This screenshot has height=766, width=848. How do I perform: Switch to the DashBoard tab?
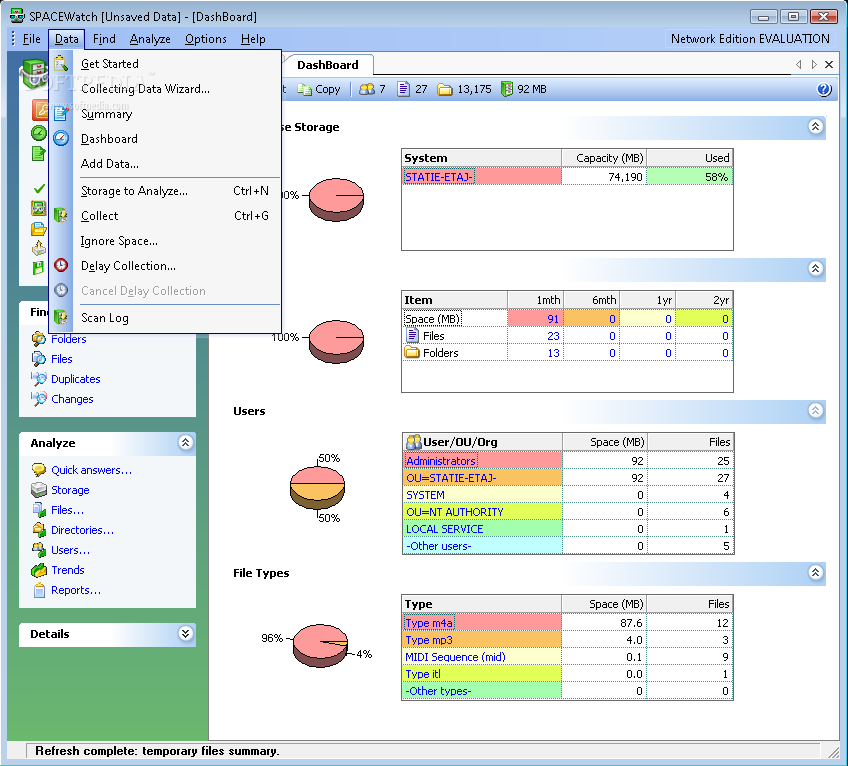[328, 65]
